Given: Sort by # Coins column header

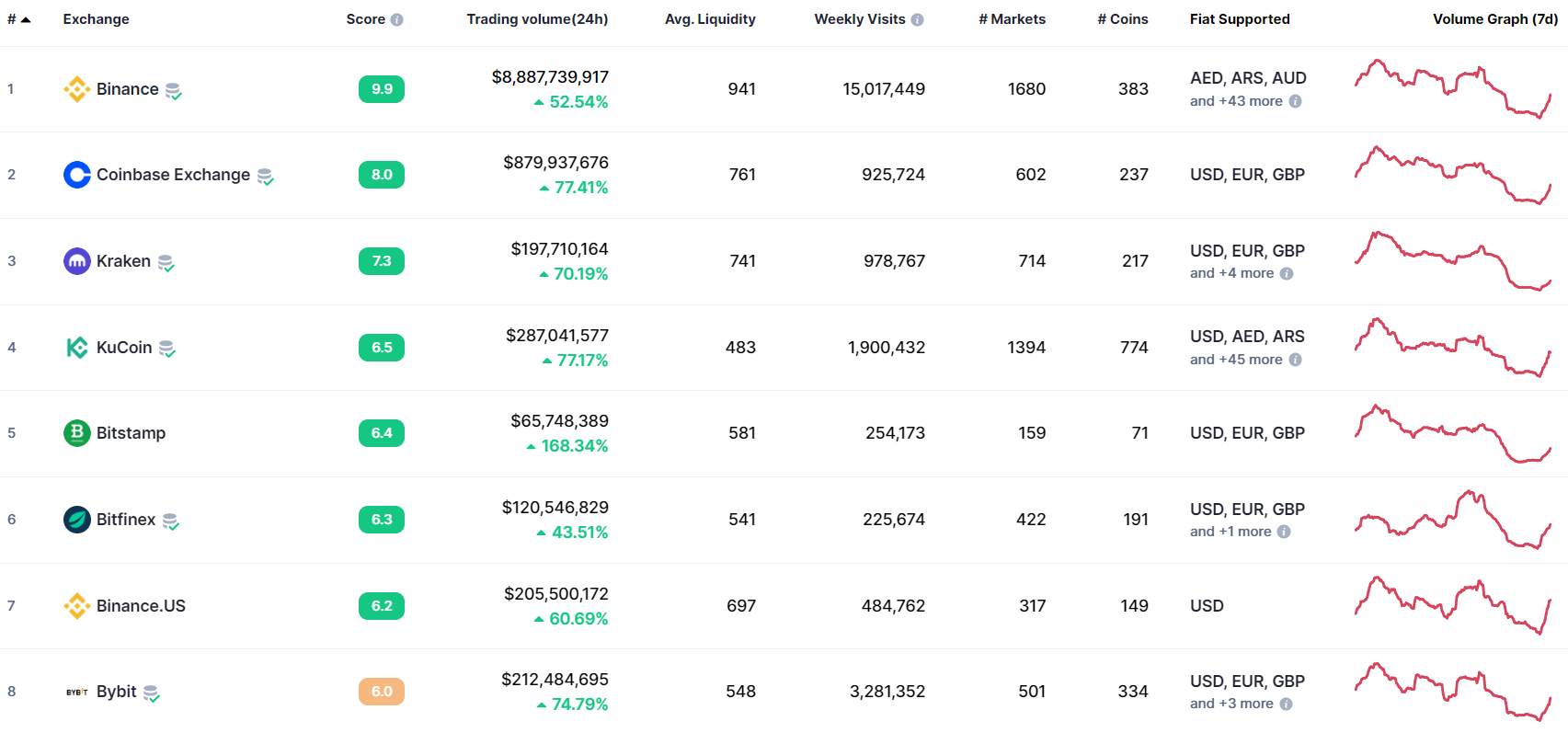Looking at the screenshot, I should tap(1123, 19).
